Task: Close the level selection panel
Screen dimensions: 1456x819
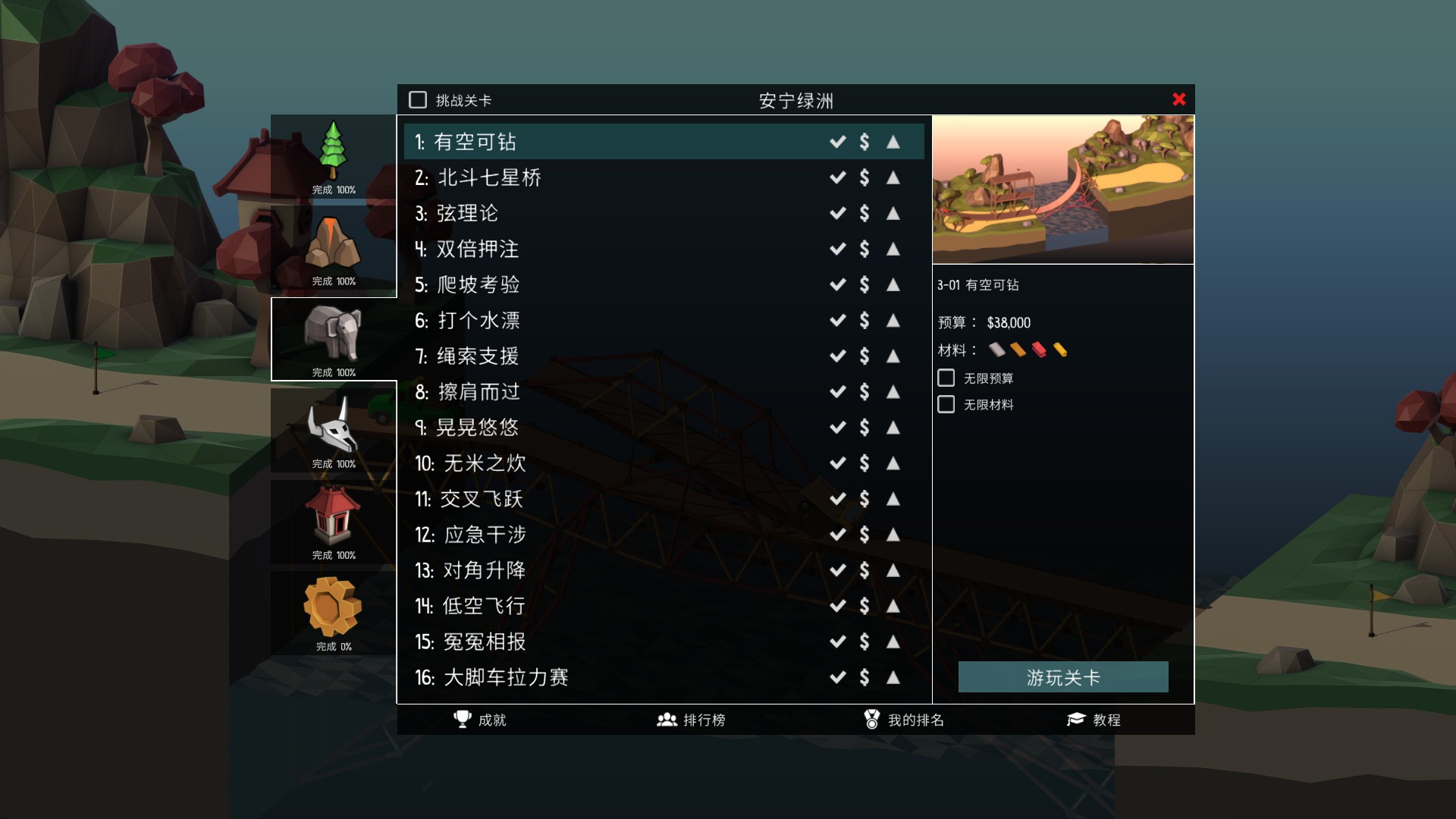Action: point(1179,99)
